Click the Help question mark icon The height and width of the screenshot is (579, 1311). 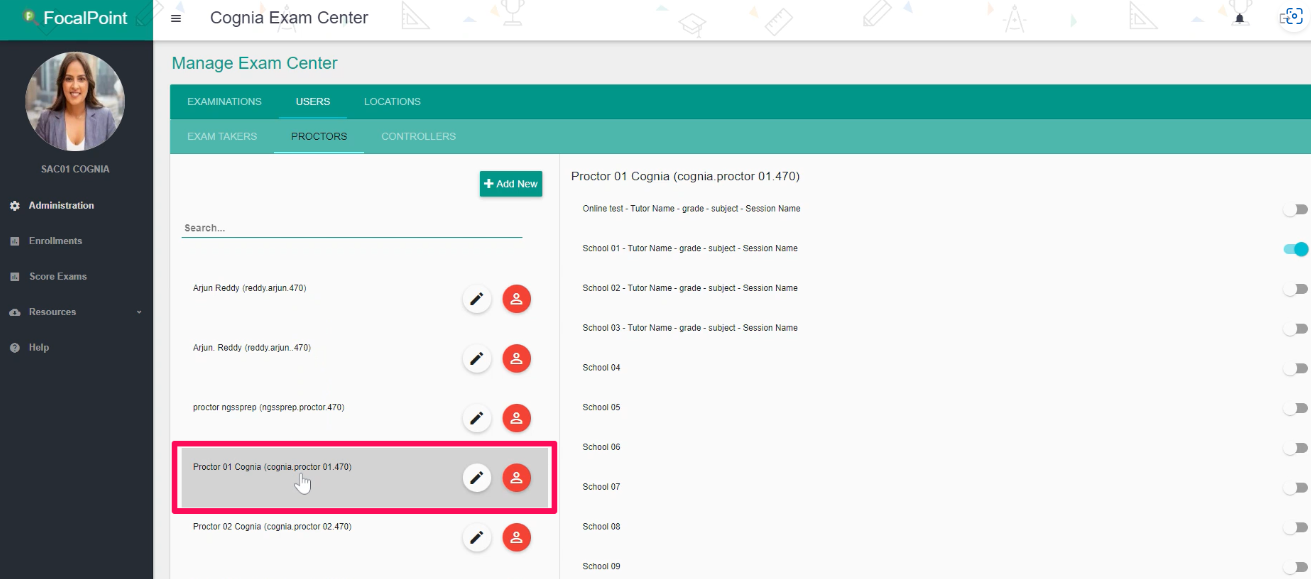[15, 348]
